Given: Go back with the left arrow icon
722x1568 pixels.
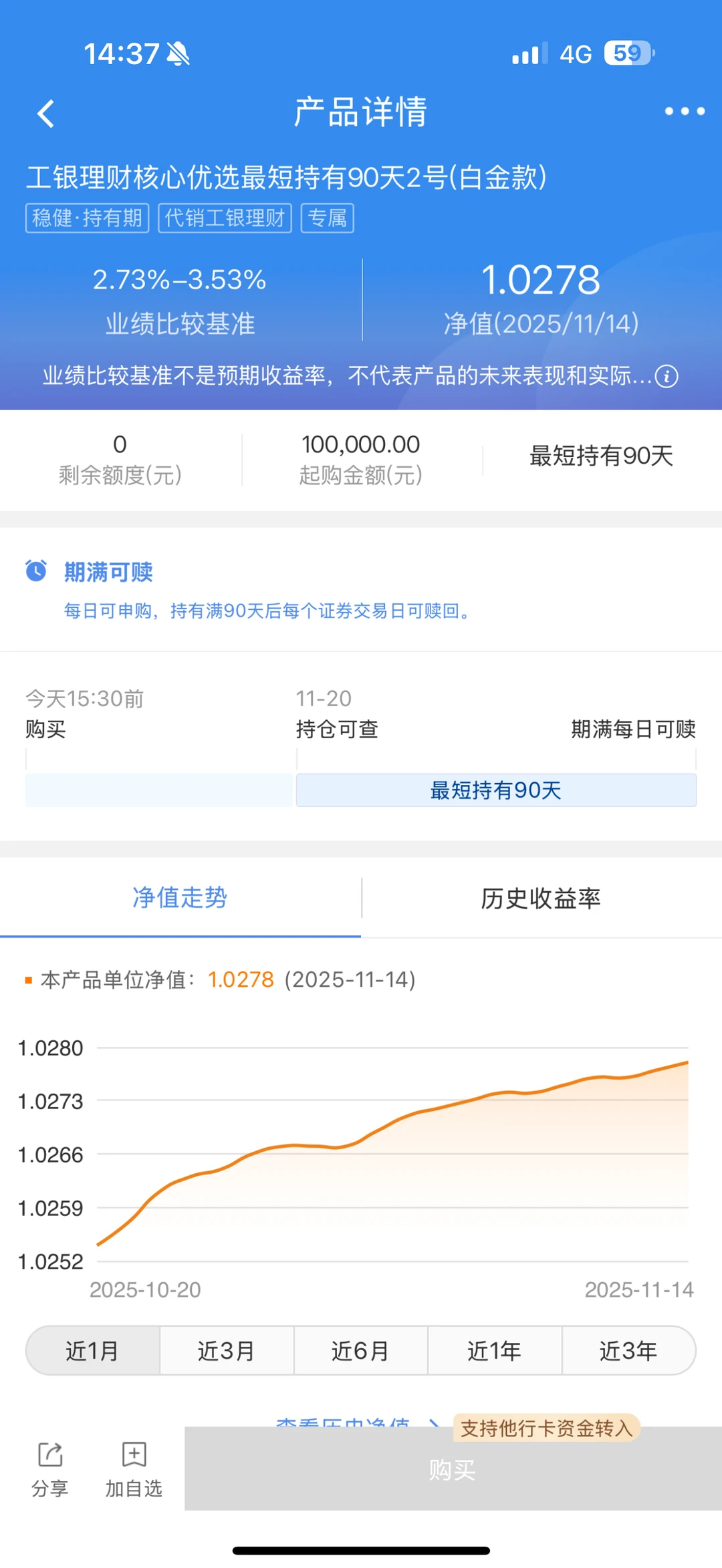Looking at the screenshot, I should click(x=45, y=114).
